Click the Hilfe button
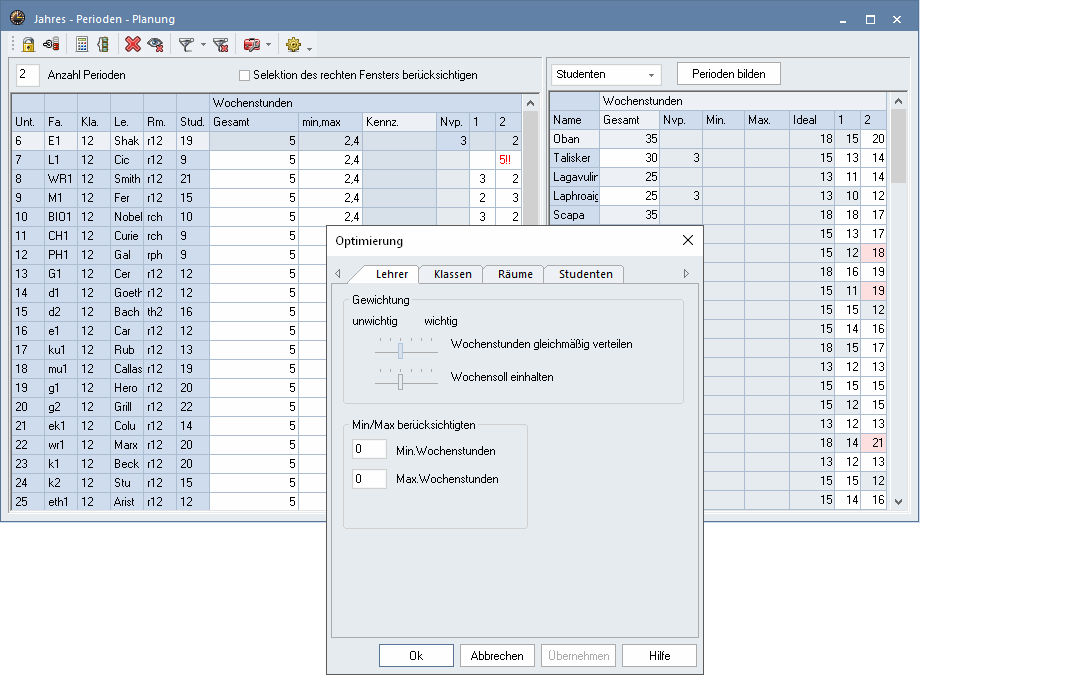Screen dimensions: 1089x700 click(x=659, y=656)
